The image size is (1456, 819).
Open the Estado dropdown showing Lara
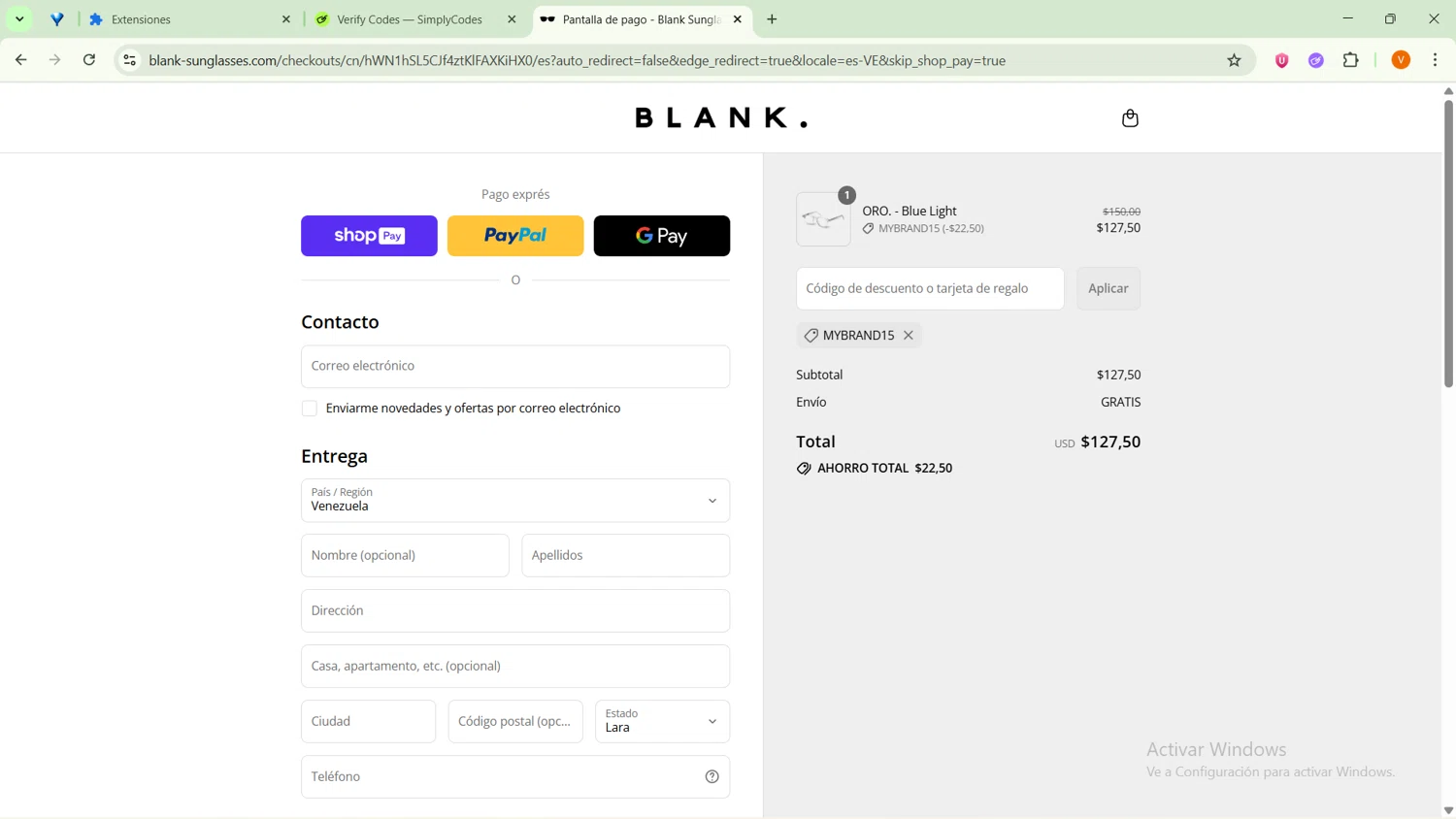coord(662,722)
